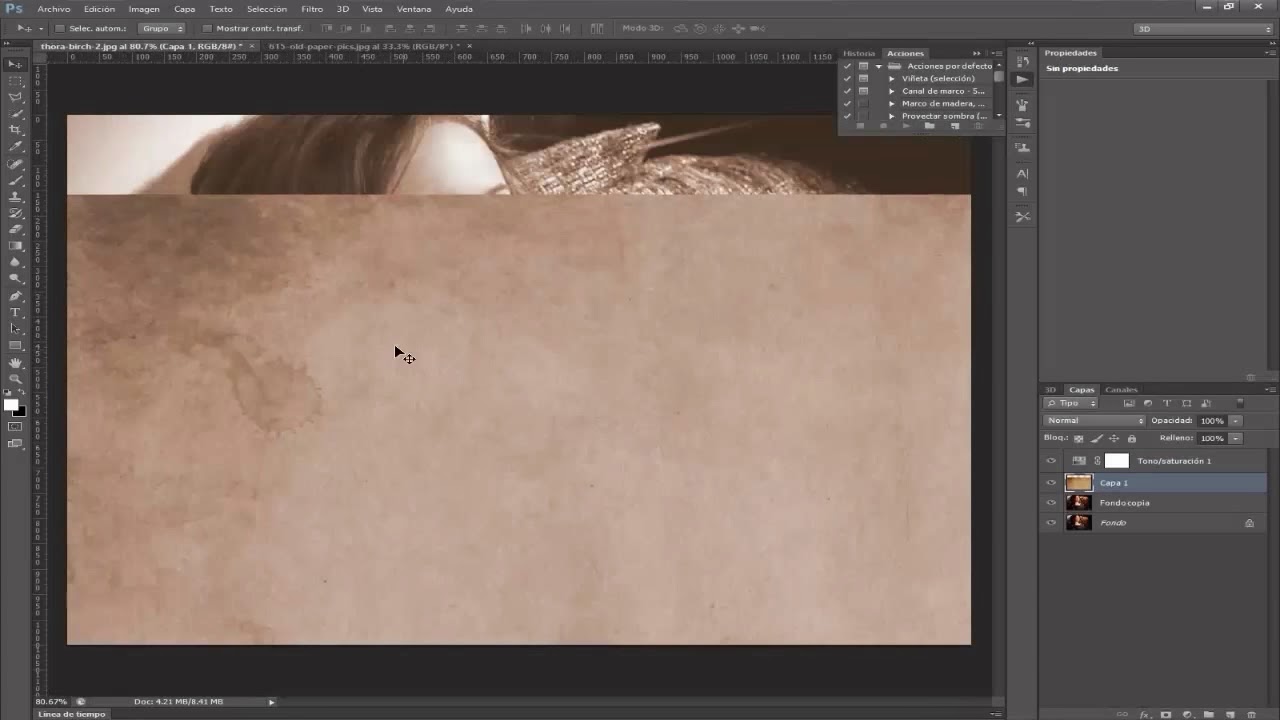Hide the Fondo copia layer

point(1050,503)
